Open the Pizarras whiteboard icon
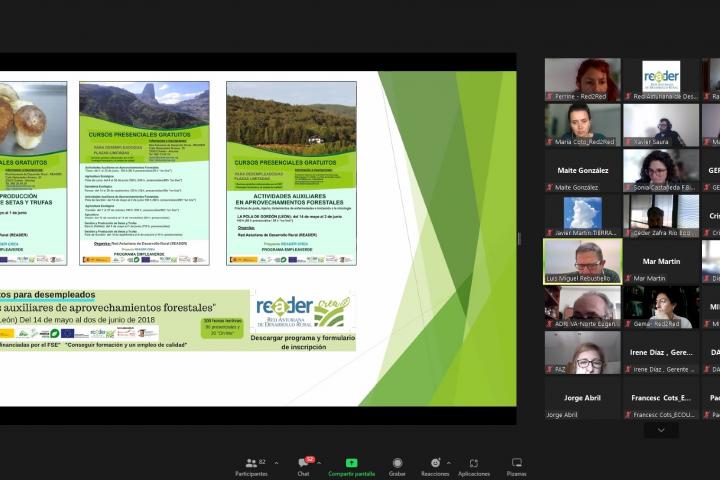This screenshot has height=480, width=720. coord(516,464)
